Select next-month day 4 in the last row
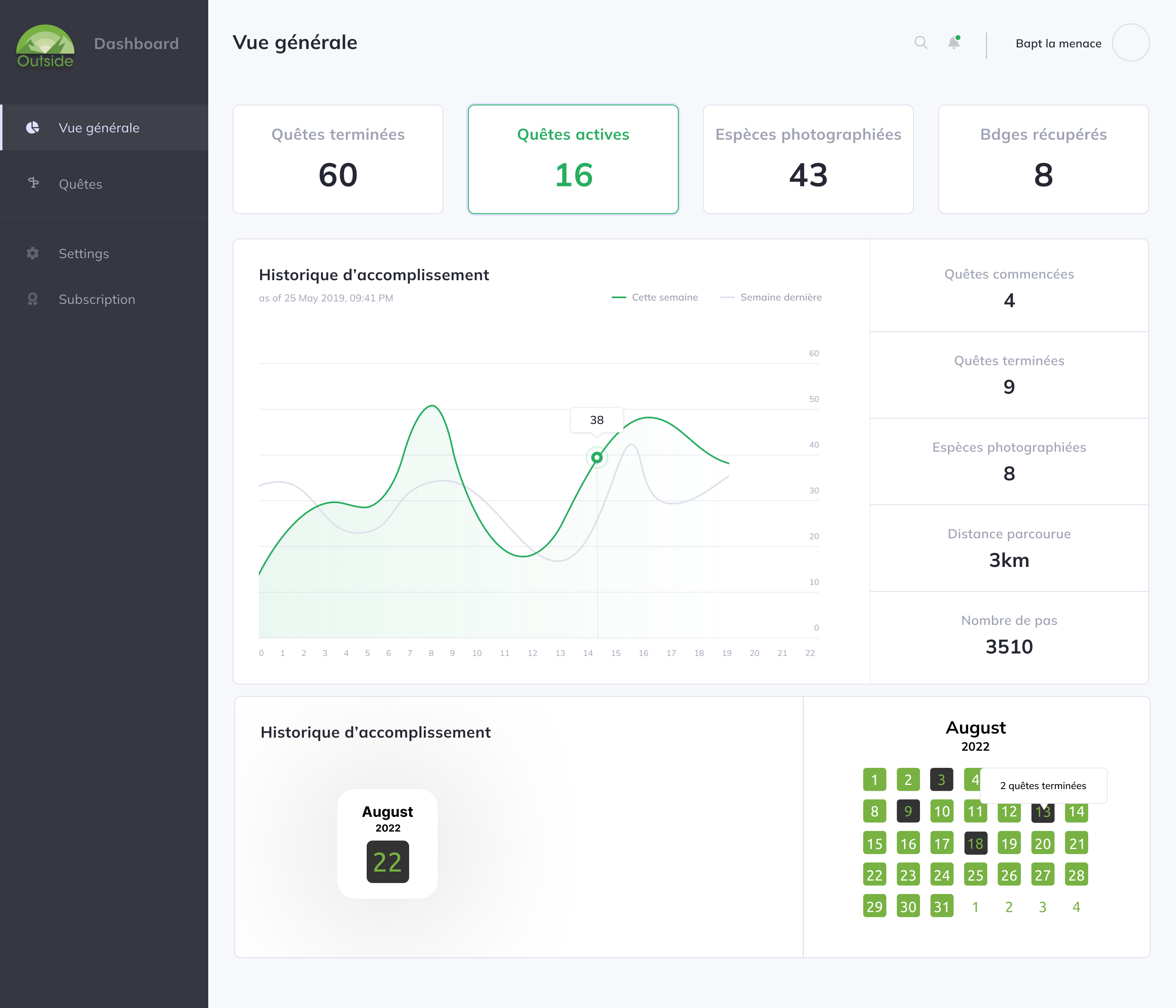 coord(1076,907)
